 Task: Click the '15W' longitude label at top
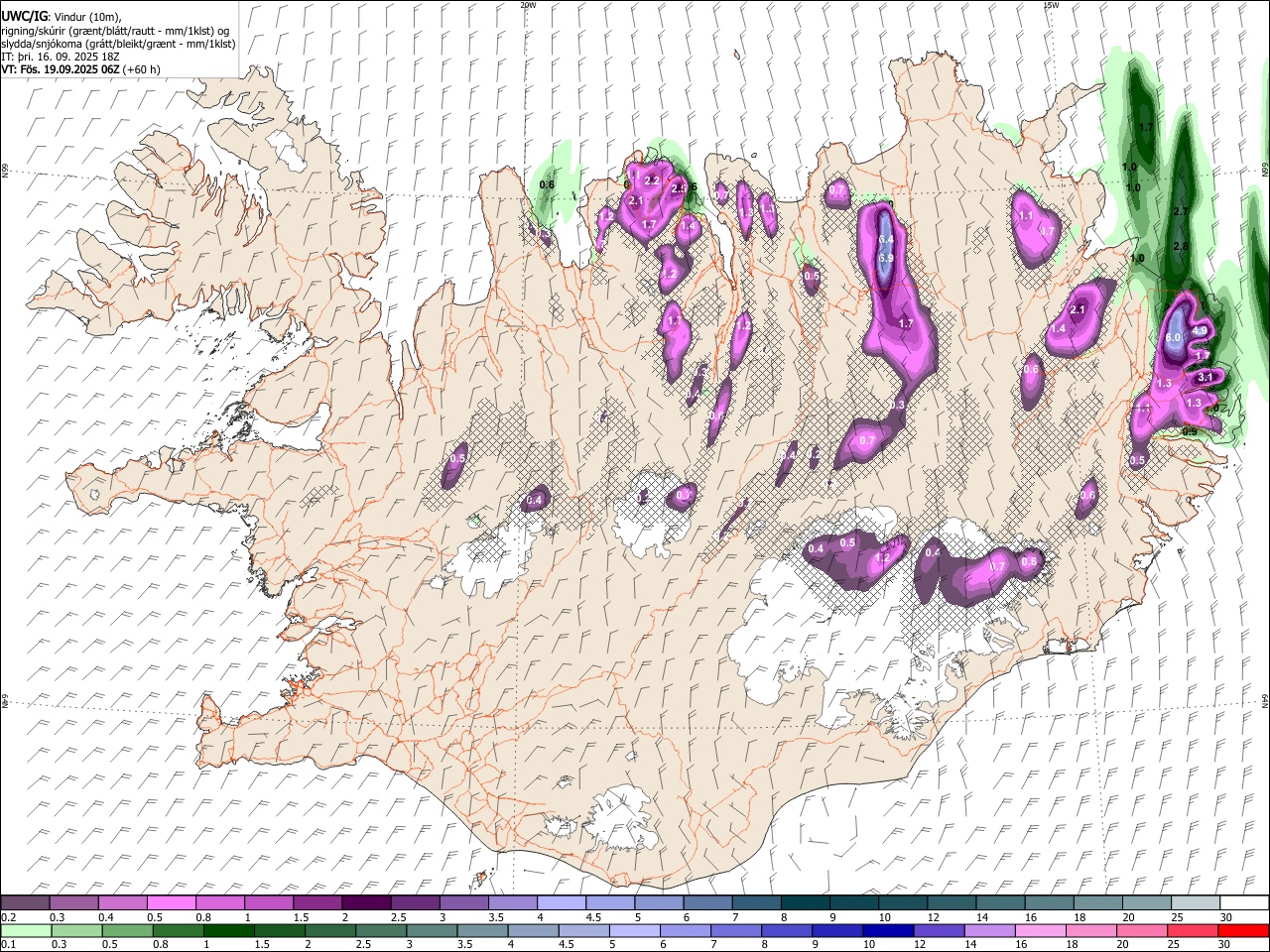1051,5
